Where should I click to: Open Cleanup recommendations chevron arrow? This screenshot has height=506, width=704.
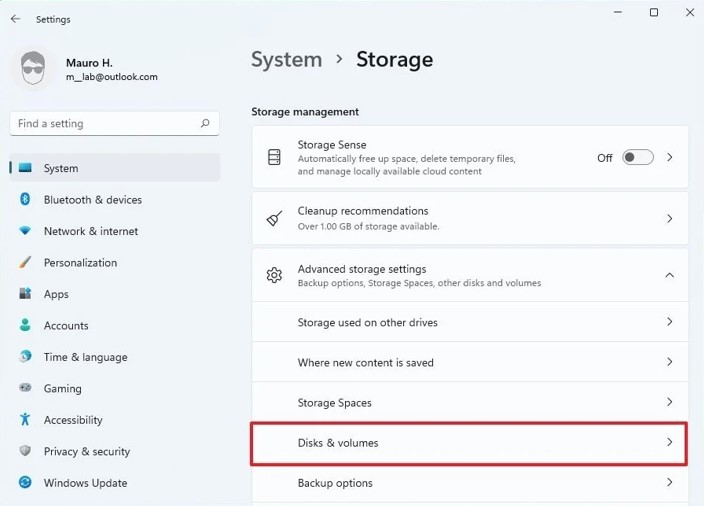coord(669,219)
